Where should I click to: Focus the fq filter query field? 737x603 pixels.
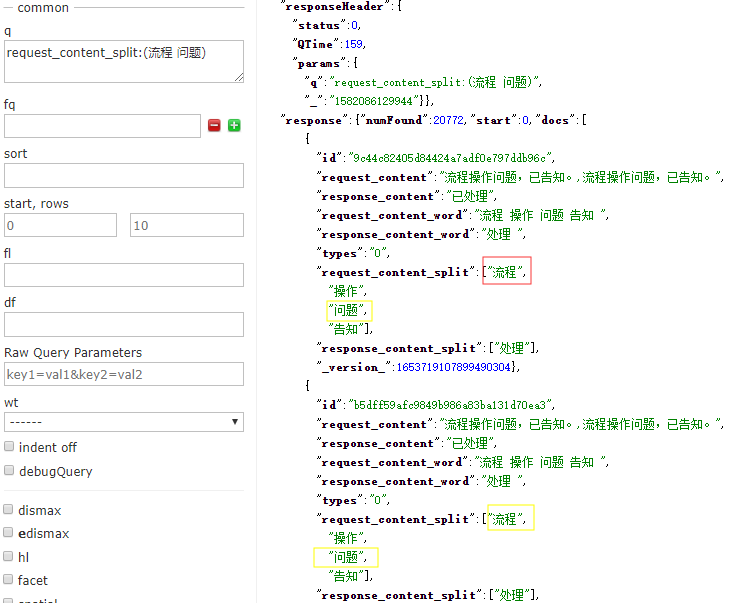(x=102, y=126)
